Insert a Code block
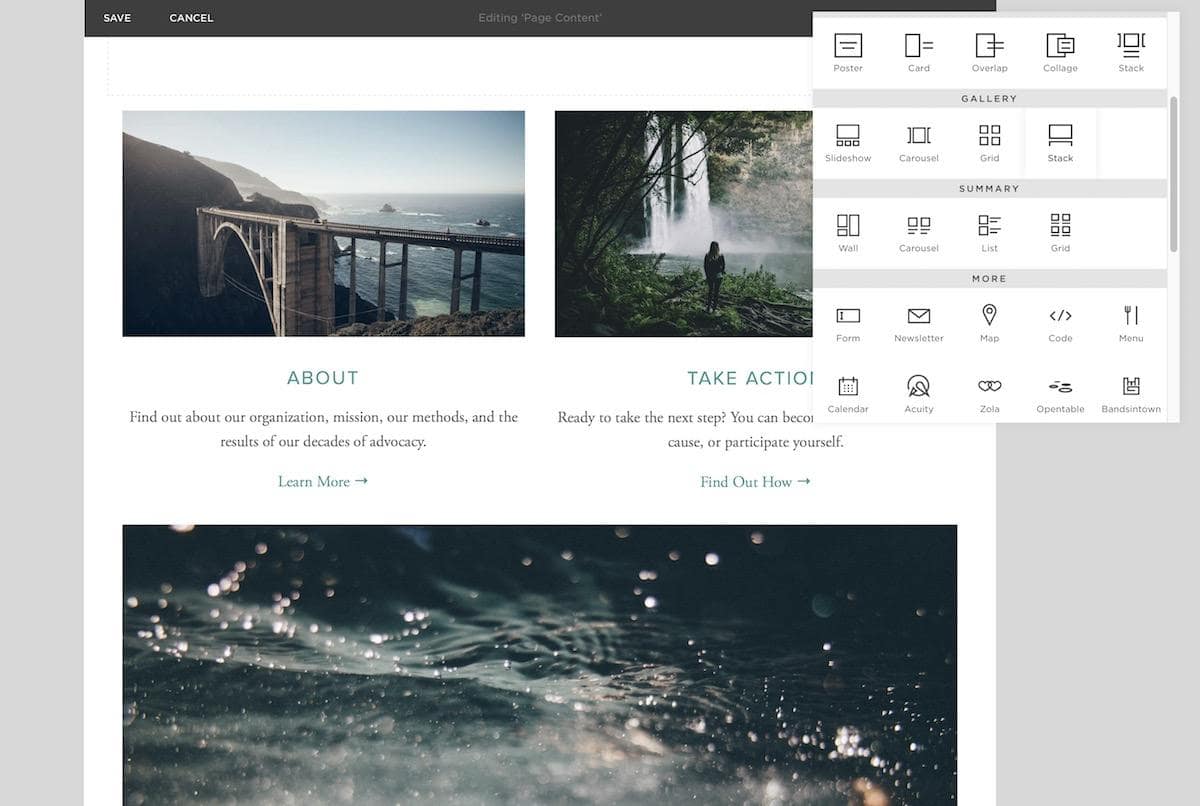This screenshot has width=1200, height=806. click(1059, 320)
